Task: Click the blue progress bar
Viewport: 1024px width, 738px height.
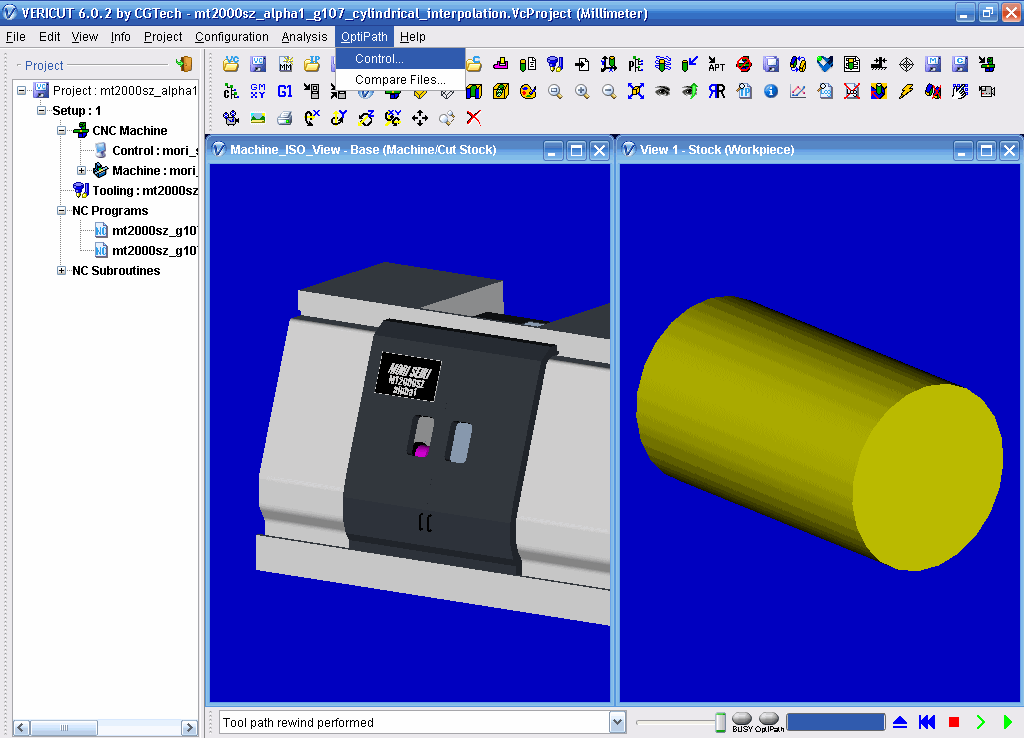Action: [835, 722]
